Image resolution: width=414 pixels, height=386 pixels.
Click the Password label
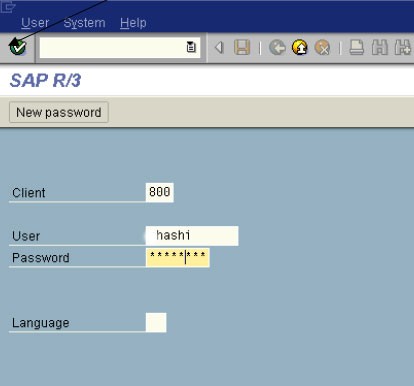(x=41, y=258)
